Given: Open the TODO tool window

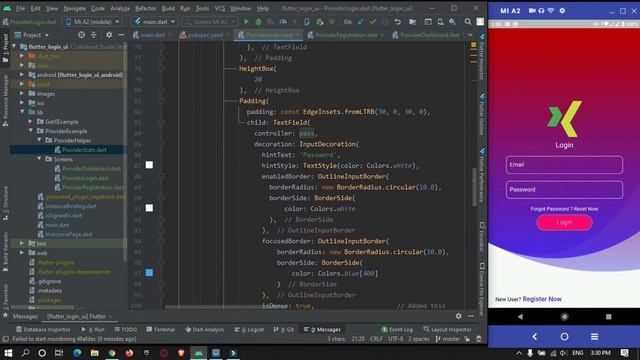Looking at the screenshot, I should coord(126,329).
